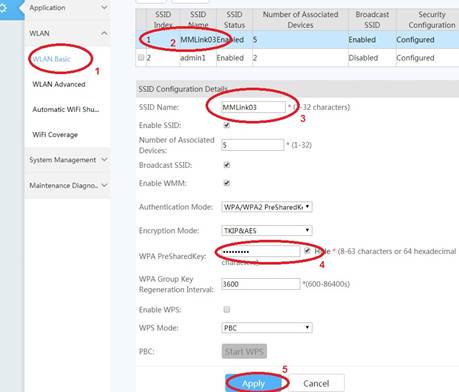The width and height of the screenshot is (459, 392).
Task: Click the Start WPS button
Action: [x=244, y=351]
